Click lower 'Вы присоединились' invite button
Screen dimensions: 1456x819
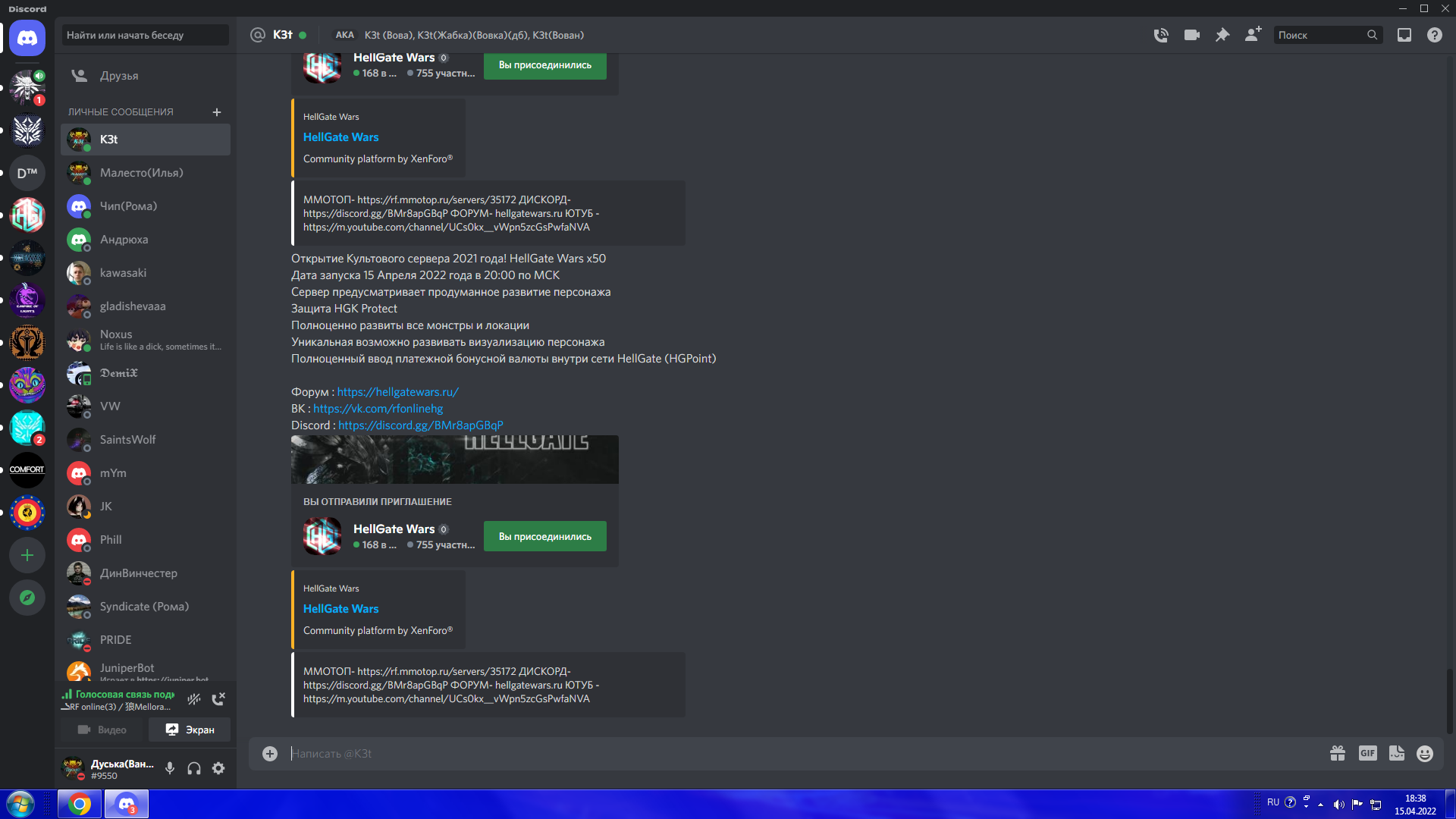click(544, 536)
